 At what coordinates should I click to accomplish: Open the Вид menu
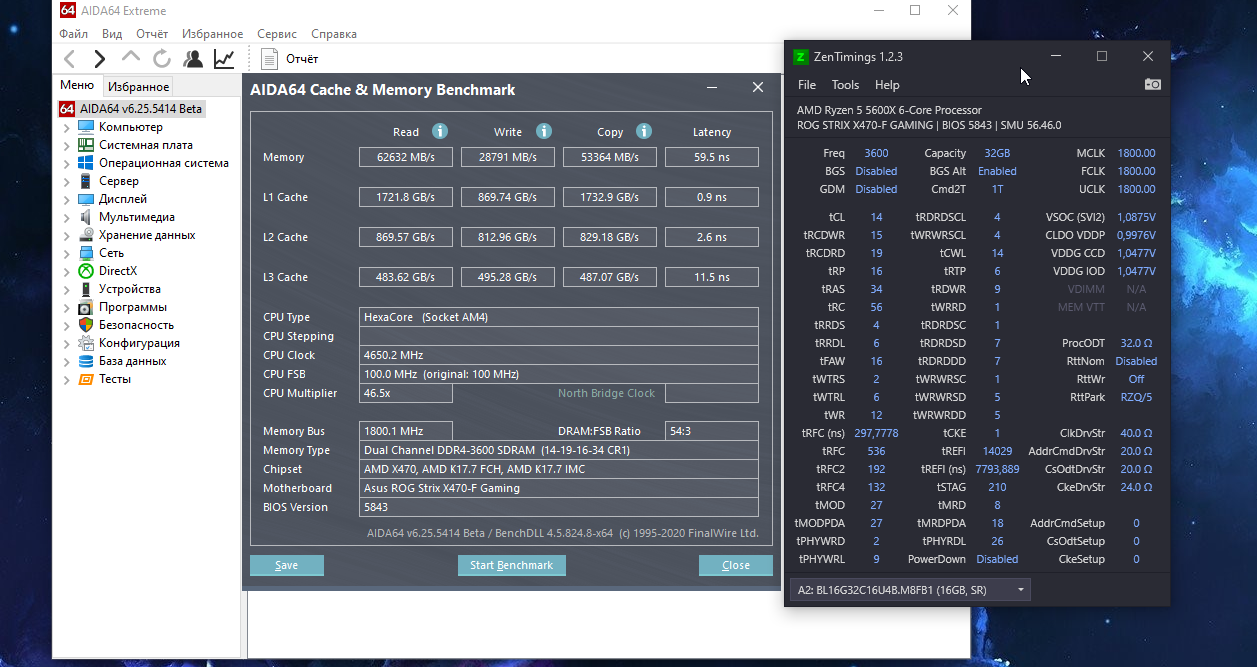[x=112, y=33]
